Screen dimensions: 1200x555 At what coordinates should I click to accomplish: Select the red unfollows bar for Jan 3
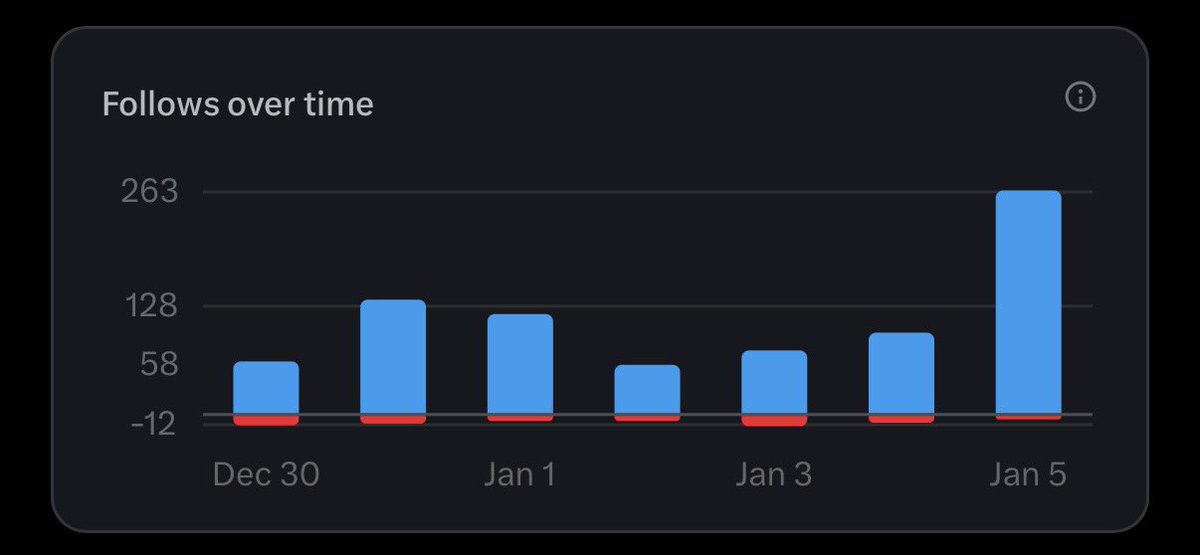[x=774, y=421]
